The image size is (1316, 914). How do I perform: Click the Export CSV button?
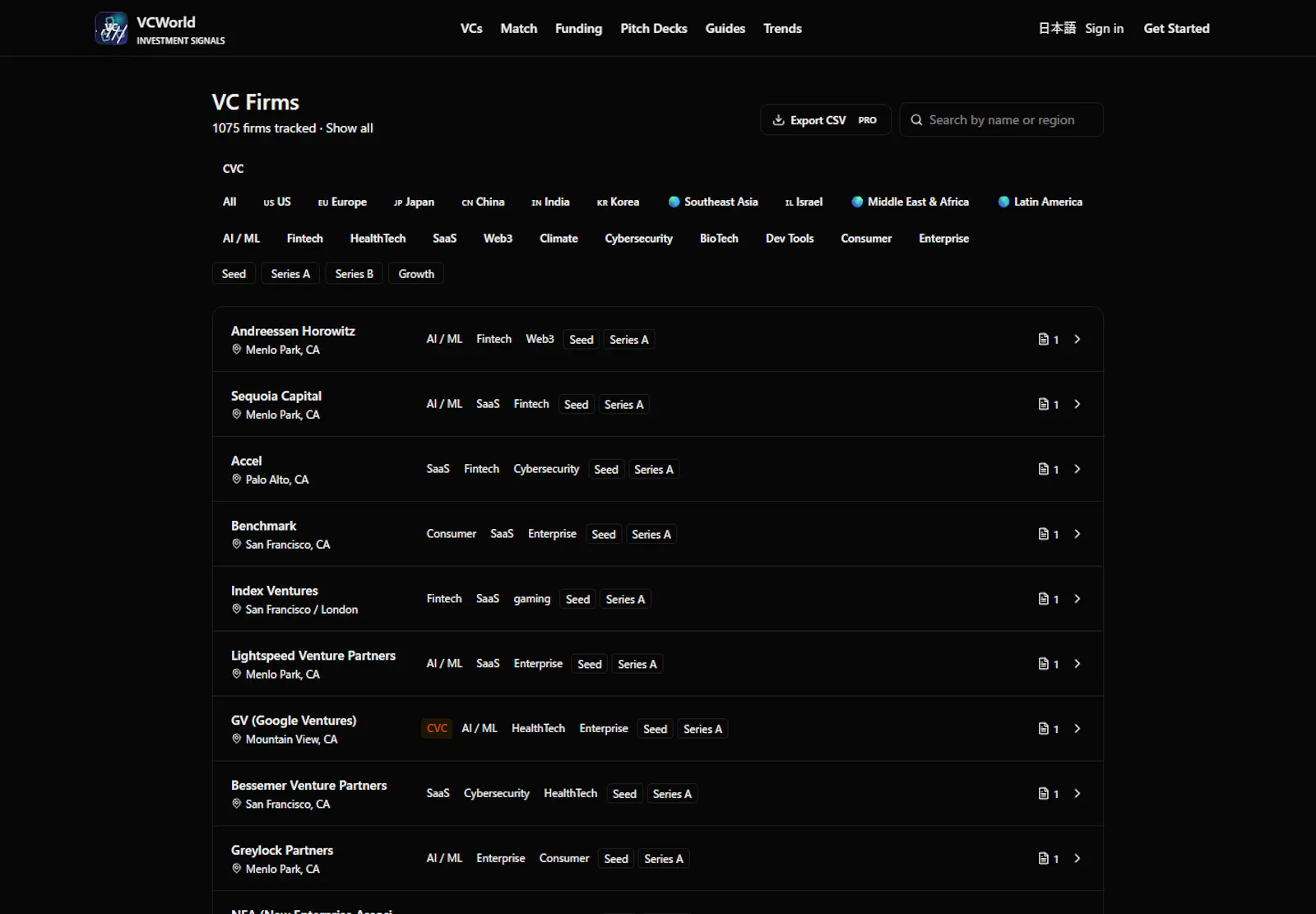tap(826, 120)
